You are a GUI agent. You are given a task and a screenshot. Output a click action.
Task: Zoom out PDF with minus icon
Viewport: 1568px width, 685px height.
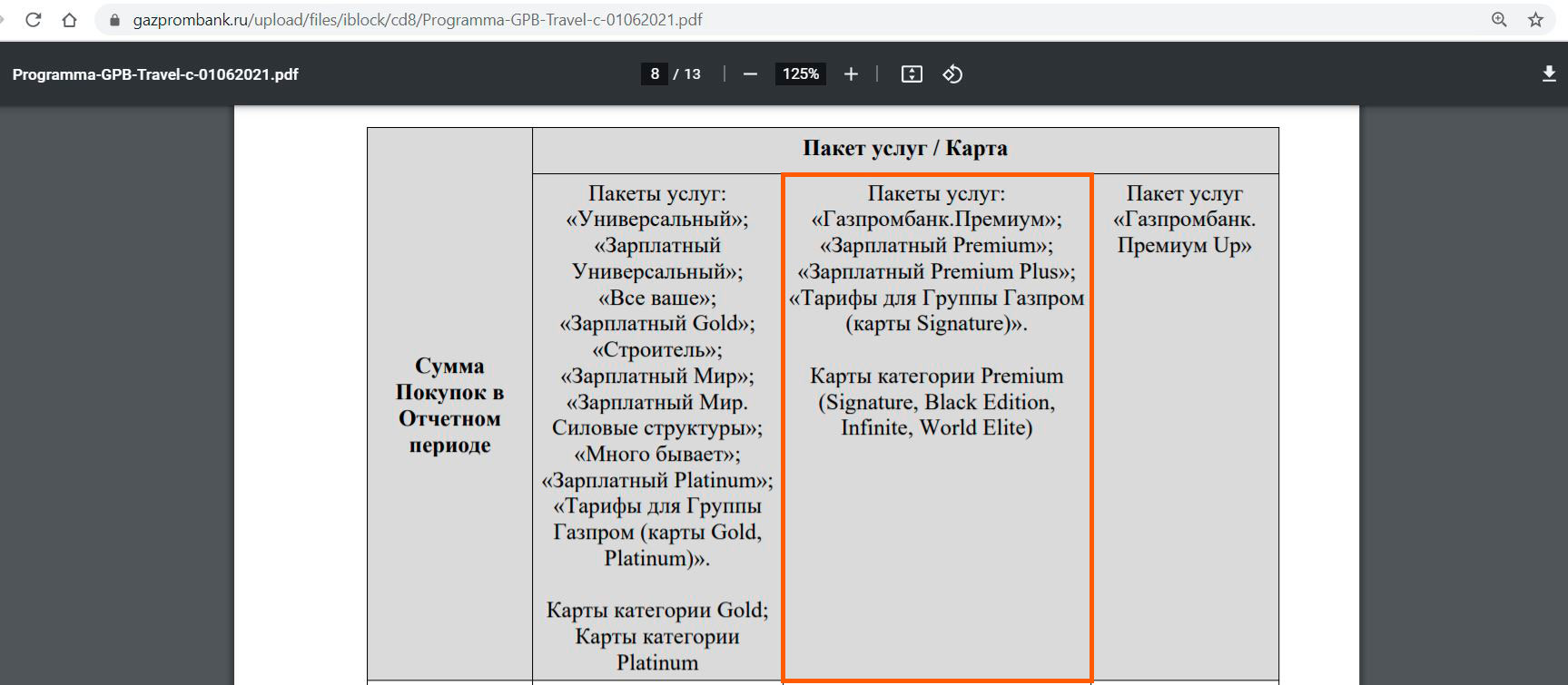point(750,74)
